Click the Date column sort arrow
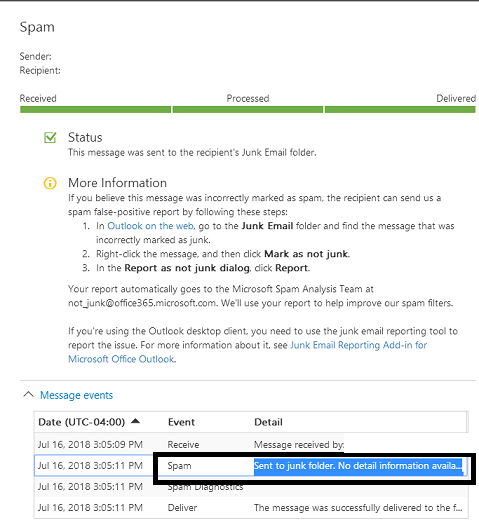 (135, 421)
